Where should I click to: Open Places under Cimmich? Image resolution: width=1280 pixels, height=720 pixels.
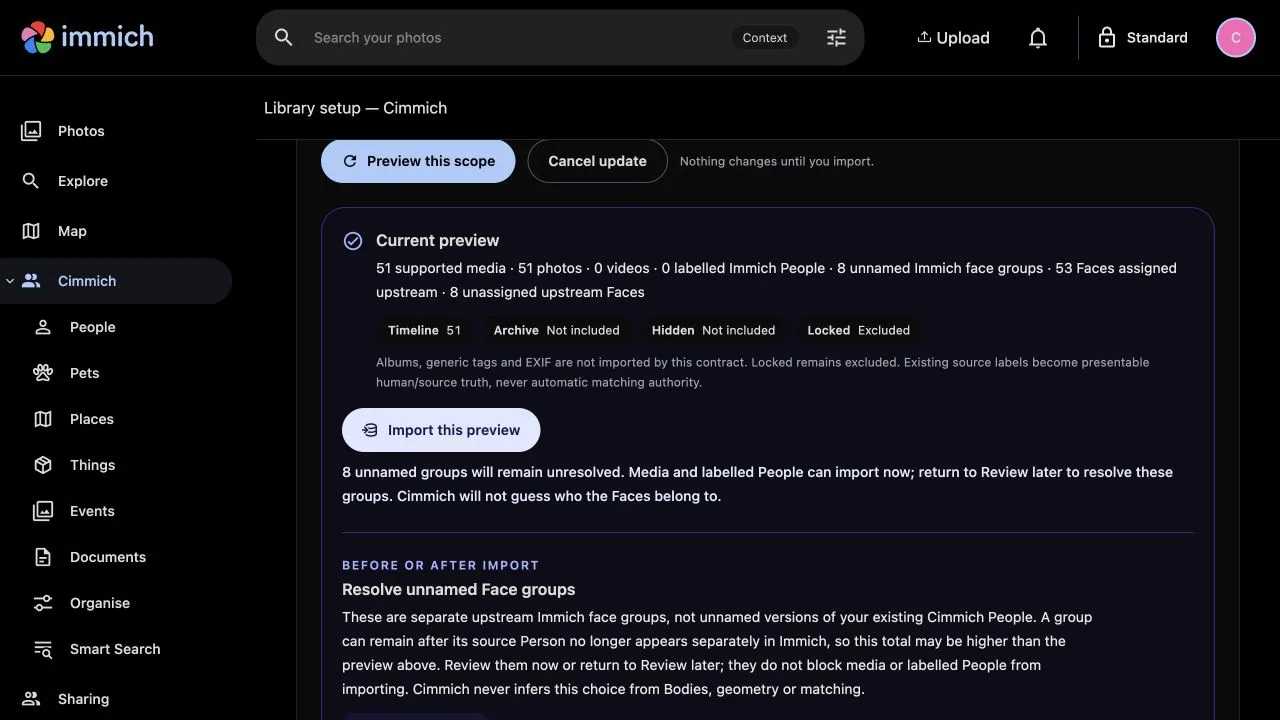(x=116, y=419)
